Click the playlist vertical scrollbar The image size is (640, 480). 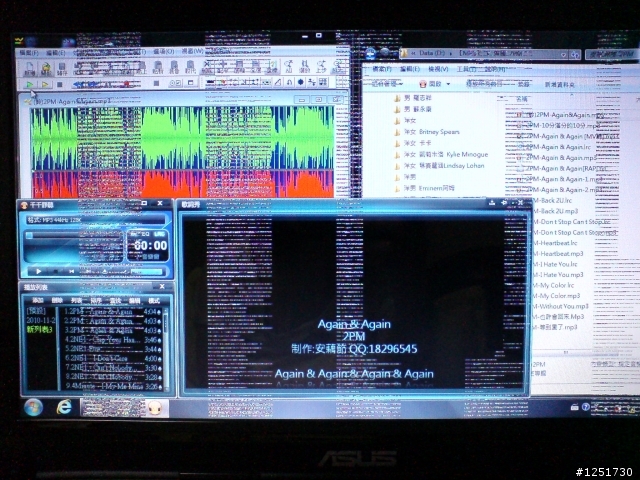(166, 349)
